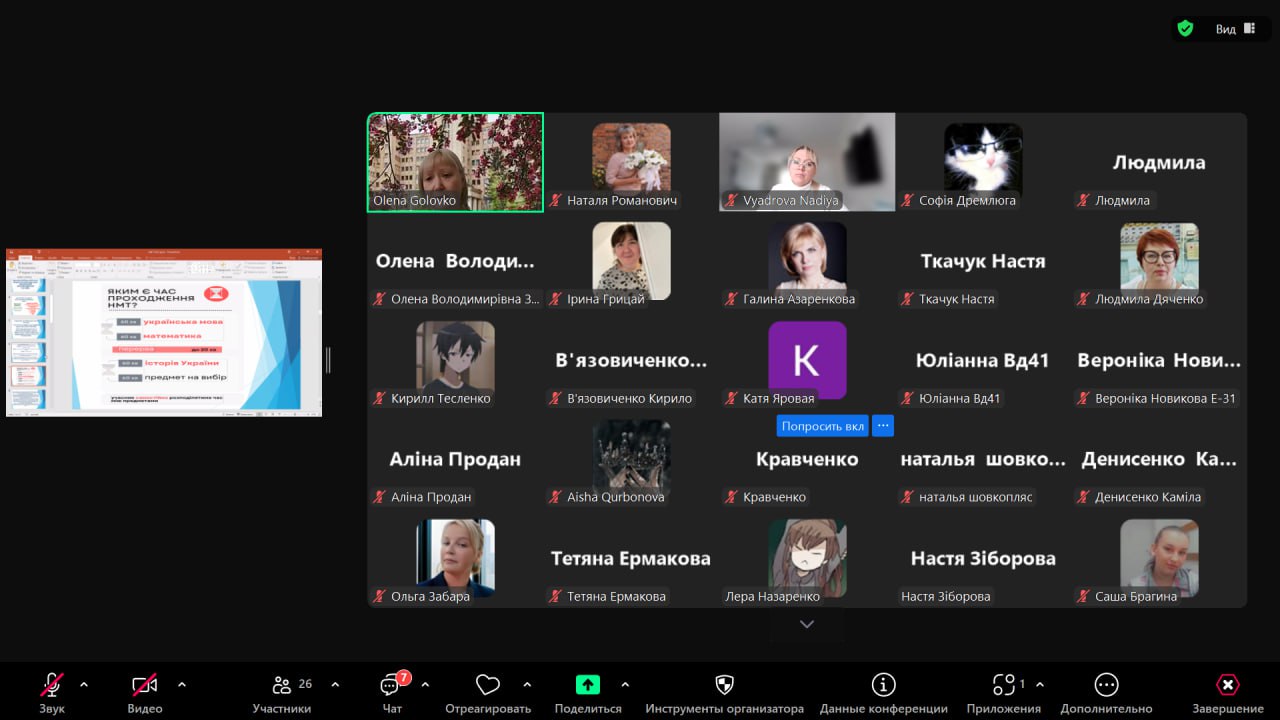Click the green Поделиться share screen icon
This screenshot has width=1280, height=720.
[588, 685]
